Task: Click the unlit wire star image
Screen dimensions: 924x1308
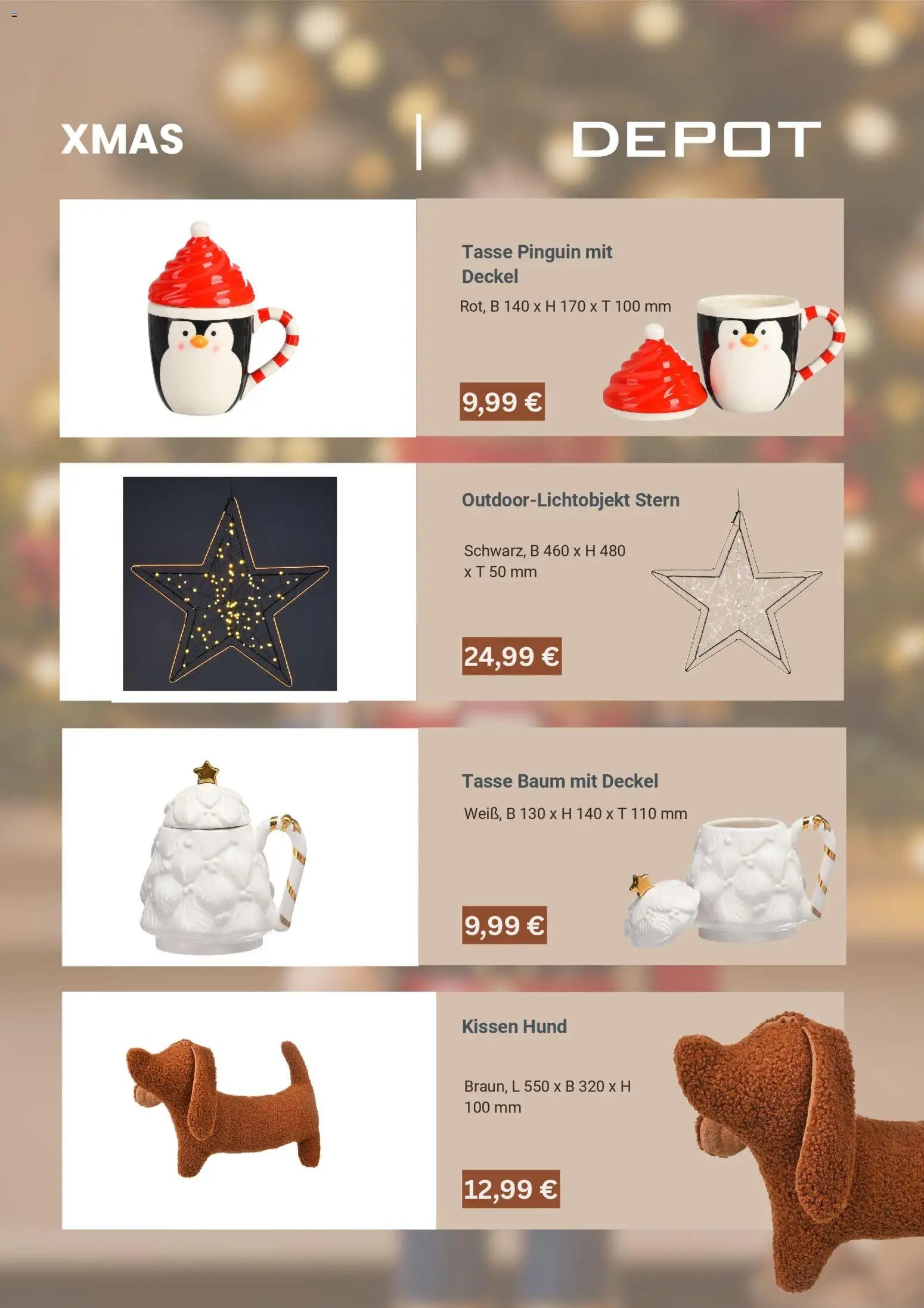Action: tap(737, 583)
